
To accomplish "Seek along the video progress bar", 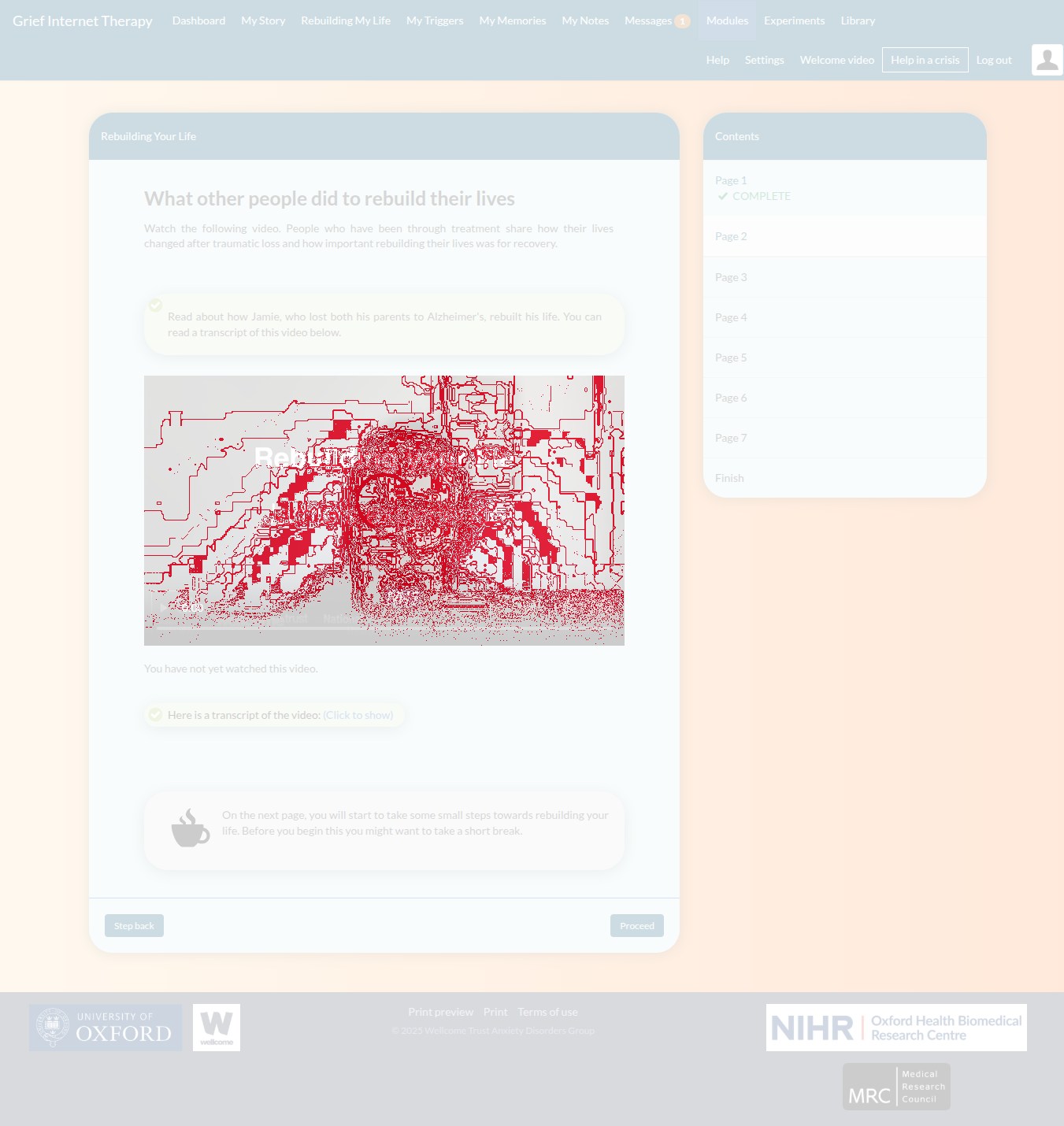I will tap(384, 628).
